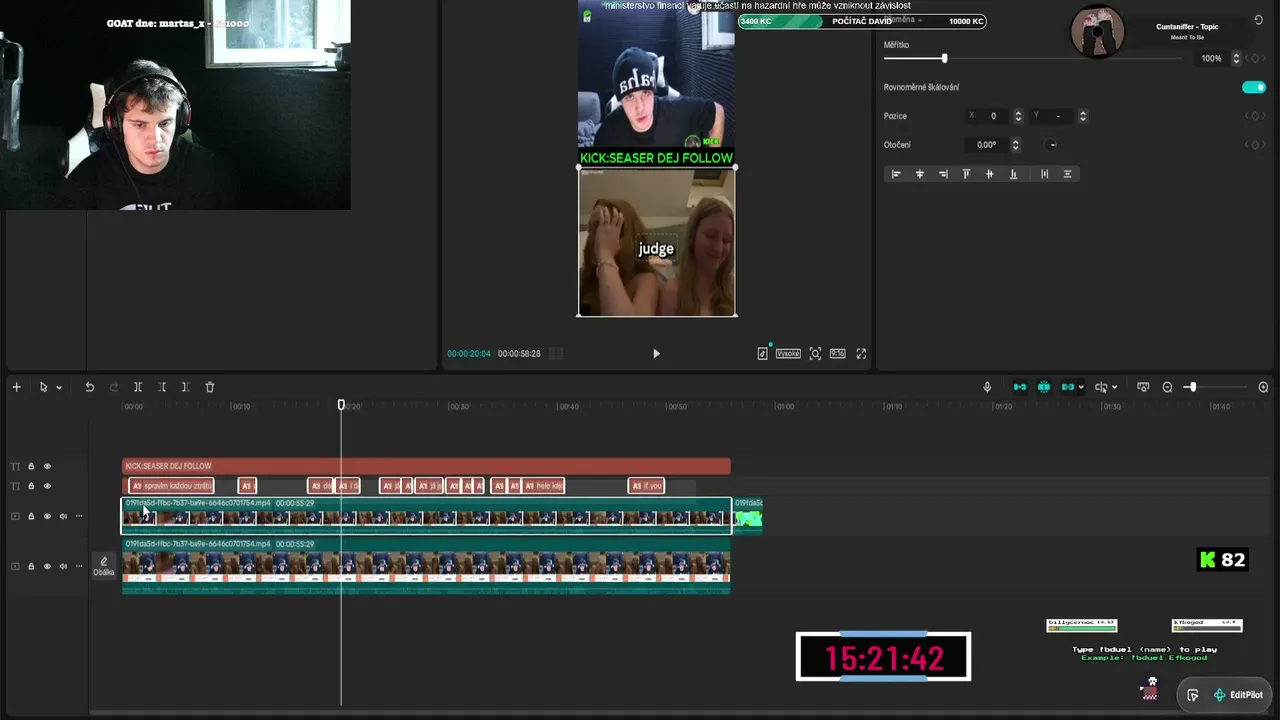Select the KICK:SEASER DEJ FOLLOW text clip
Viewport: 1280px width, 720px height.
(426, 466)
